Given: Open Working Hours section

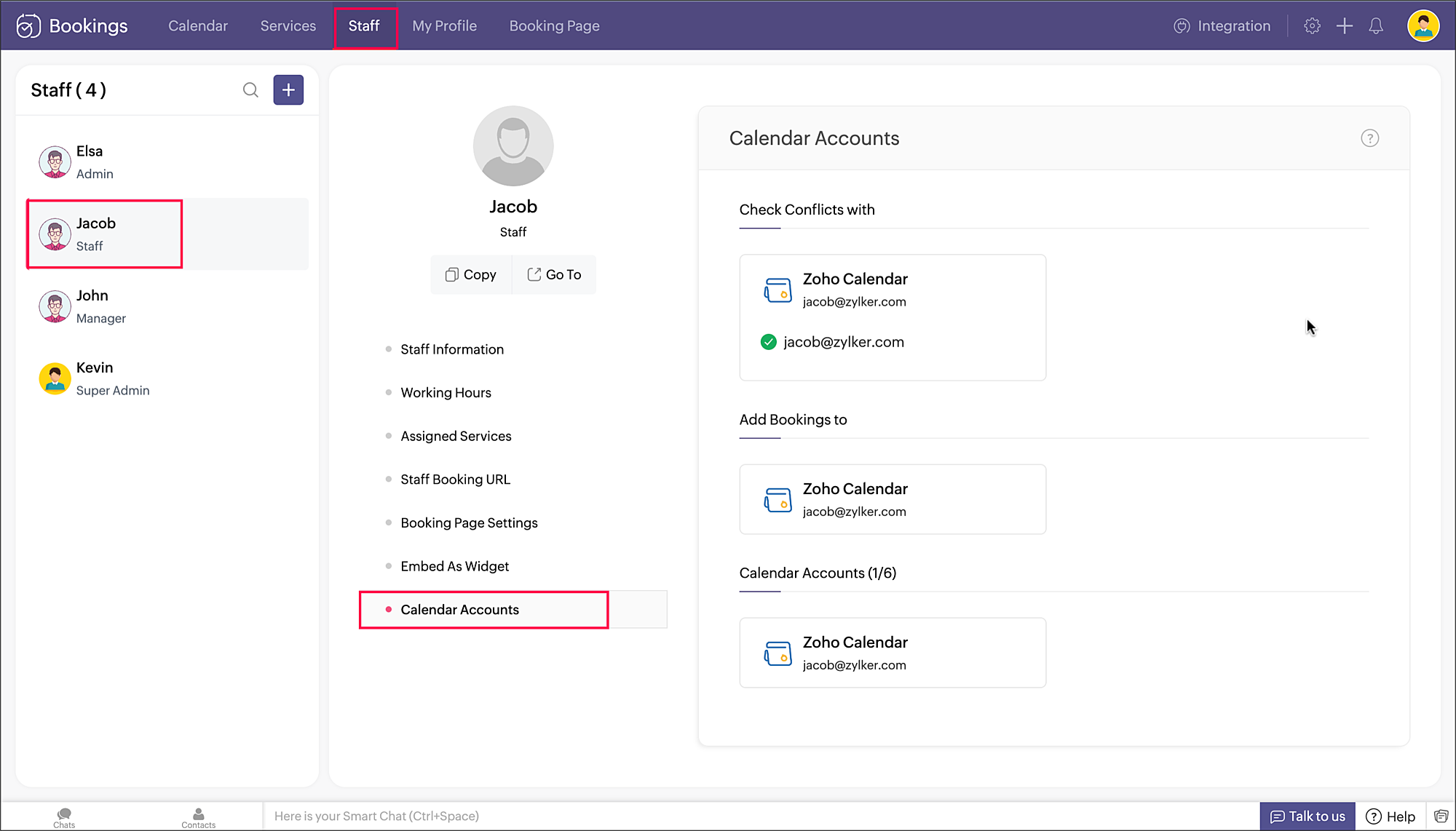Looking at the screenshot, I should click(x=446, y=393).
